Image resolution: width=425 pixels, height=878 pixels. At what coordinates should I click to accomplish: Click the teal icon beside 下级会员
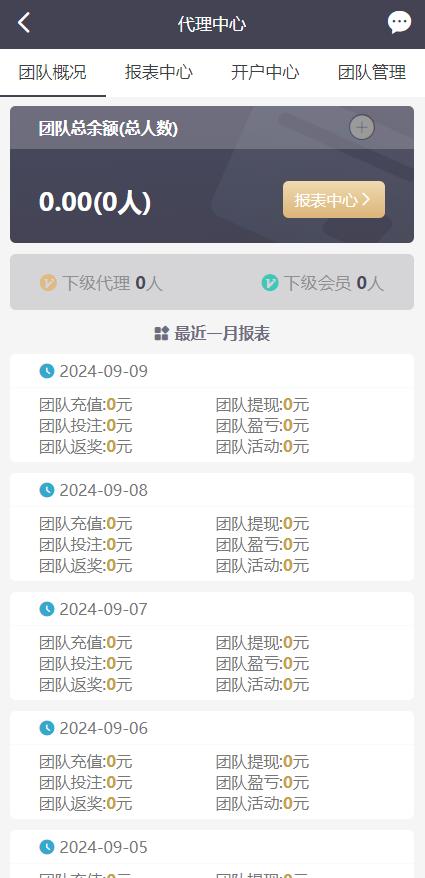click(270, 283)
